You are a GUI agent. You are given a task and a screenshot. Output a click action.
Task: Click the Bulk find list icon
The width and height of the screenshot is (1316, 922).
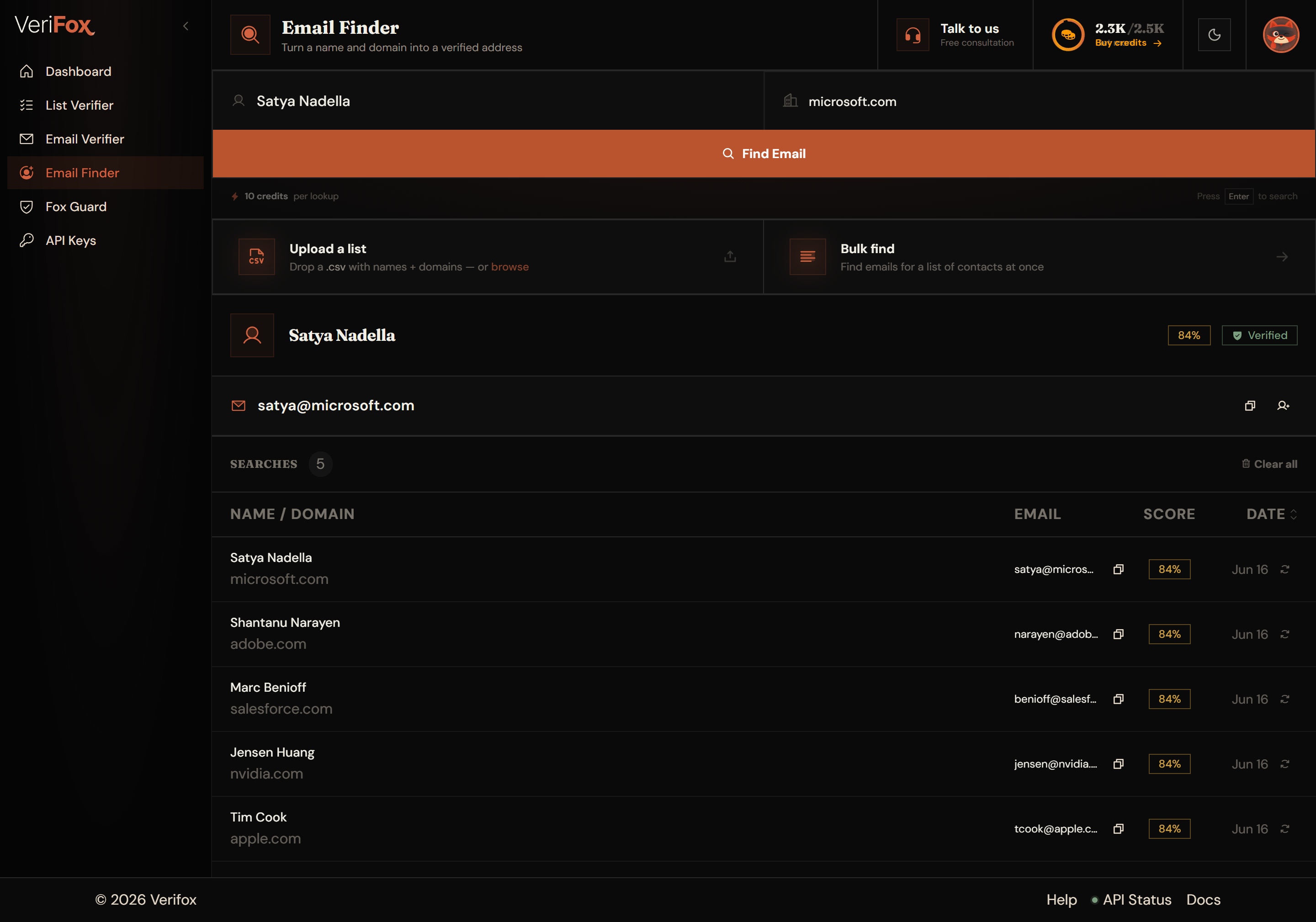pos(807,257)
